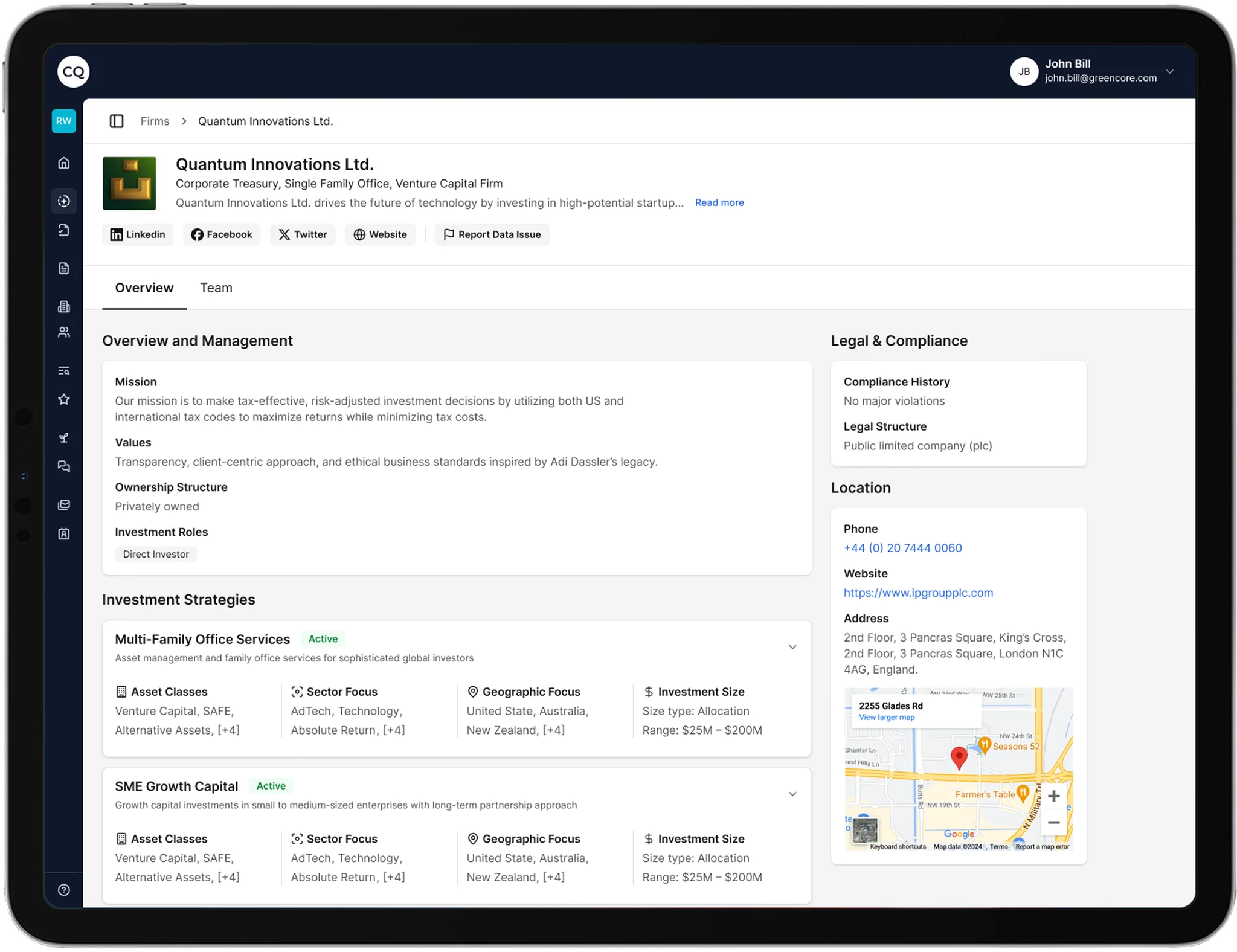Select the Discover icon in the sidebar
The width and height of the screenshot is (1237, 952).
pyautogui.click(x=64, y=201)
